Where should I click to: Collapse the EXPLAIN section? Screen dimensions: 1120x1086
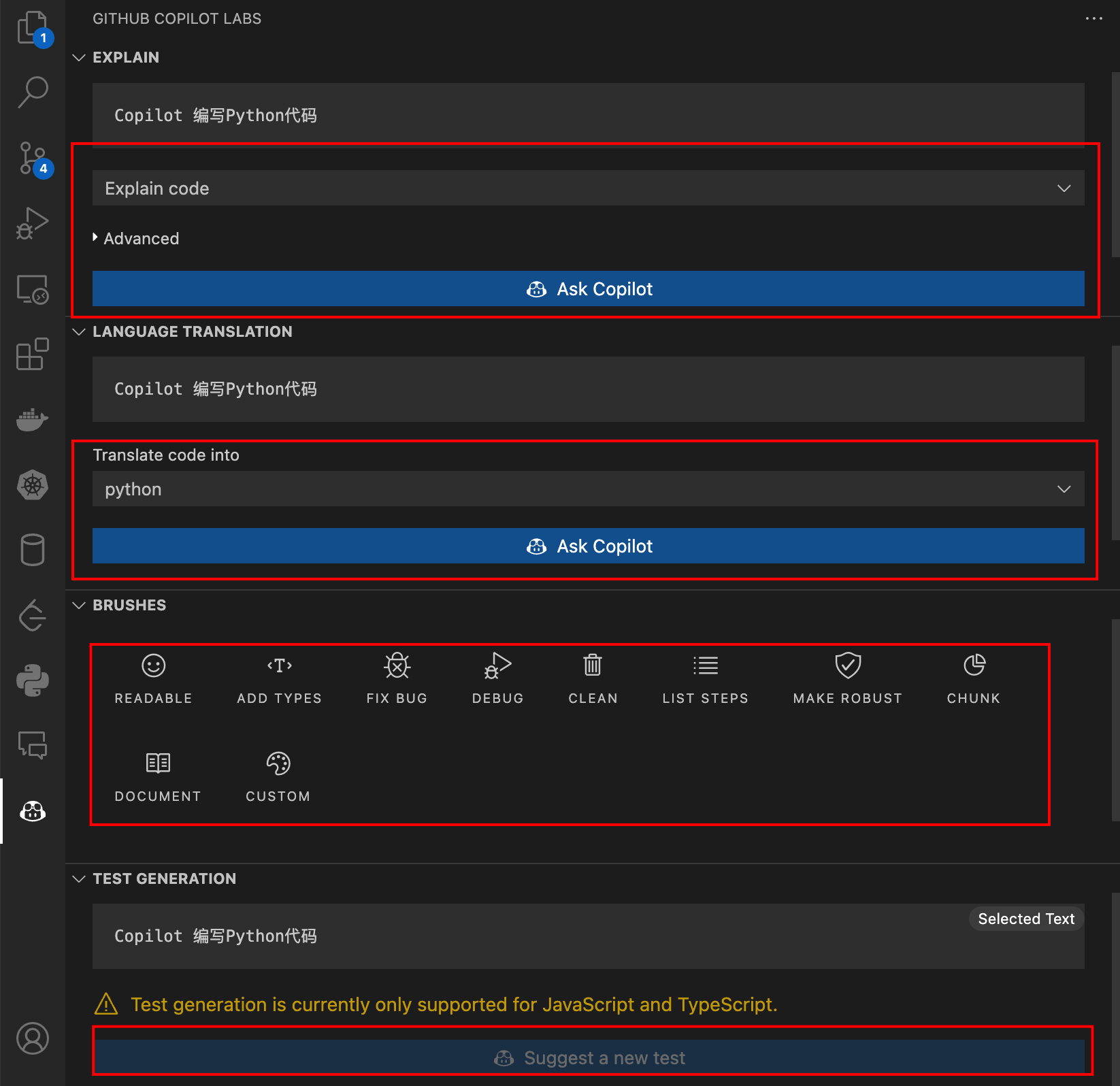point(79,58)
